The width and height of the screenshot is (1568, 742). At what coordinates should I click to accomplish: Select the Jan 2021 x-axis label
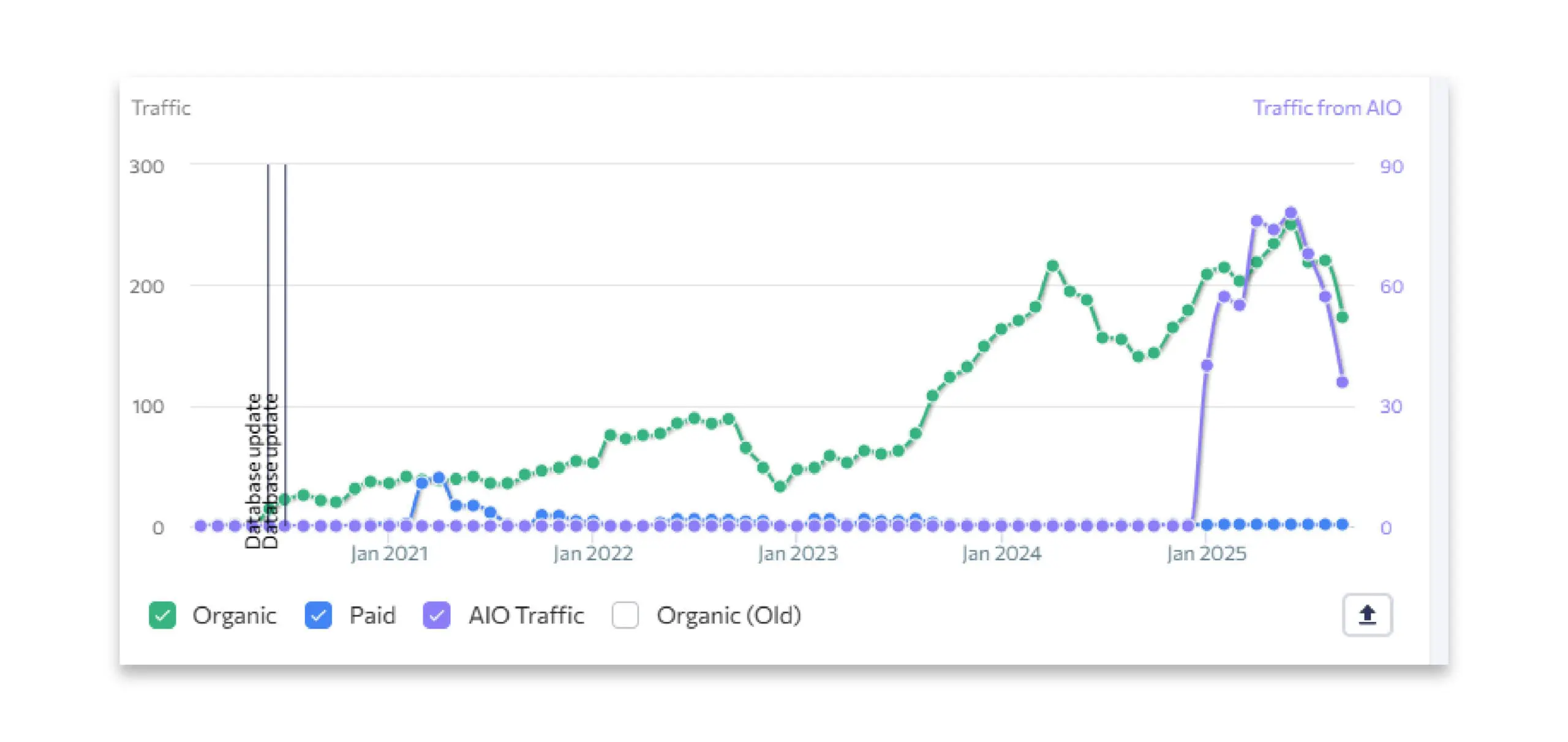point(389,553)
